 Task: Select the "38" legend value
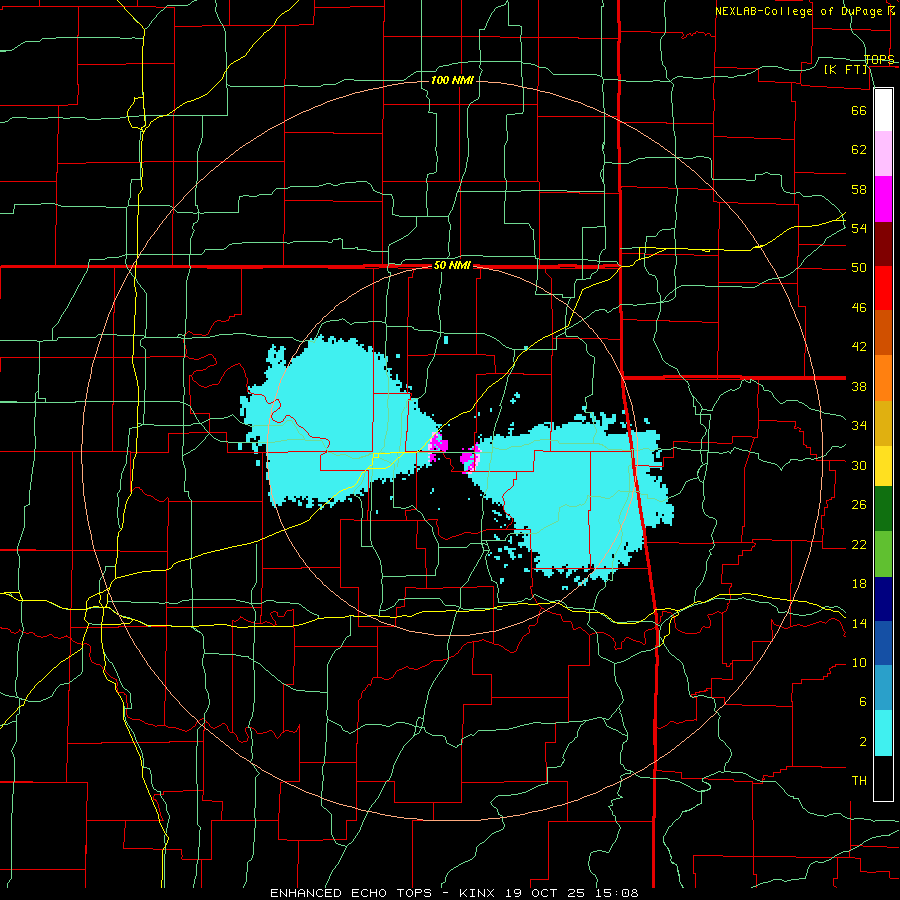click(x=859, y=386)
